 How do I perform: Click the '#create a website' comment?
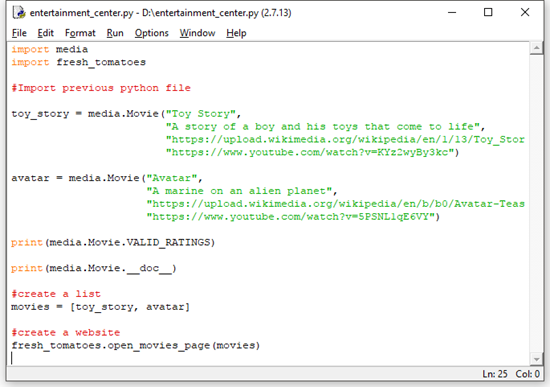click(66, 333)
